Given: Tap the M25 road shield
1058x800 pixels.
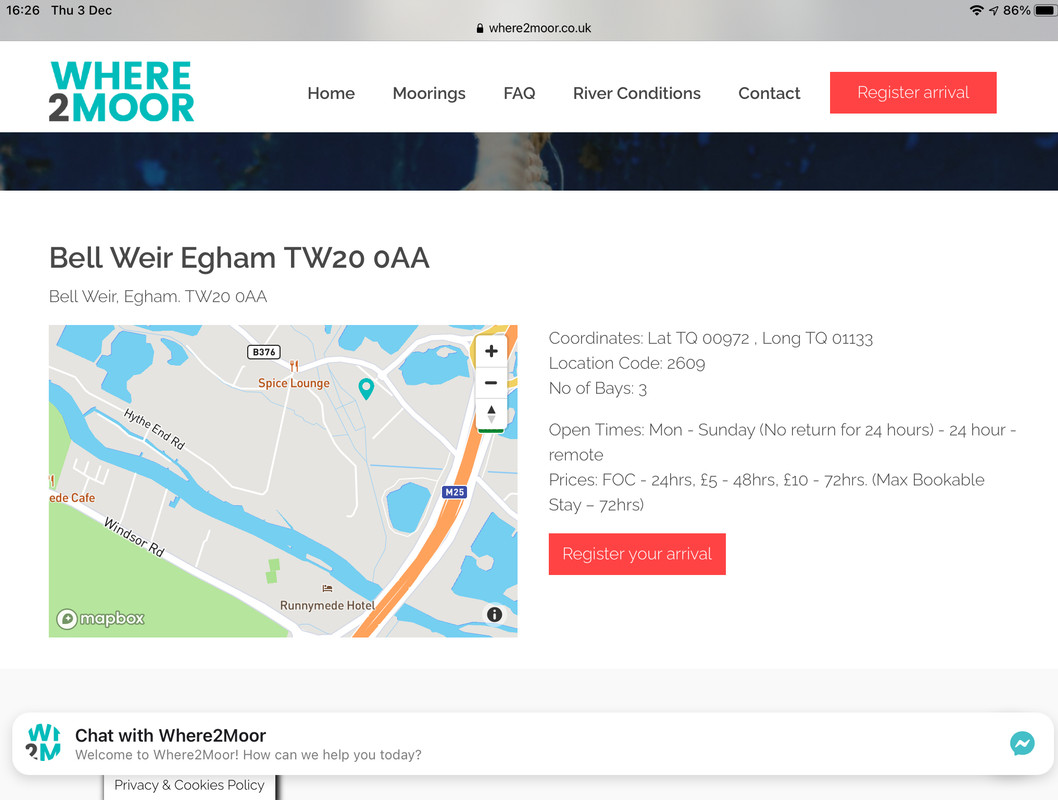Looking at the screenshot, I should pos(455,492).
